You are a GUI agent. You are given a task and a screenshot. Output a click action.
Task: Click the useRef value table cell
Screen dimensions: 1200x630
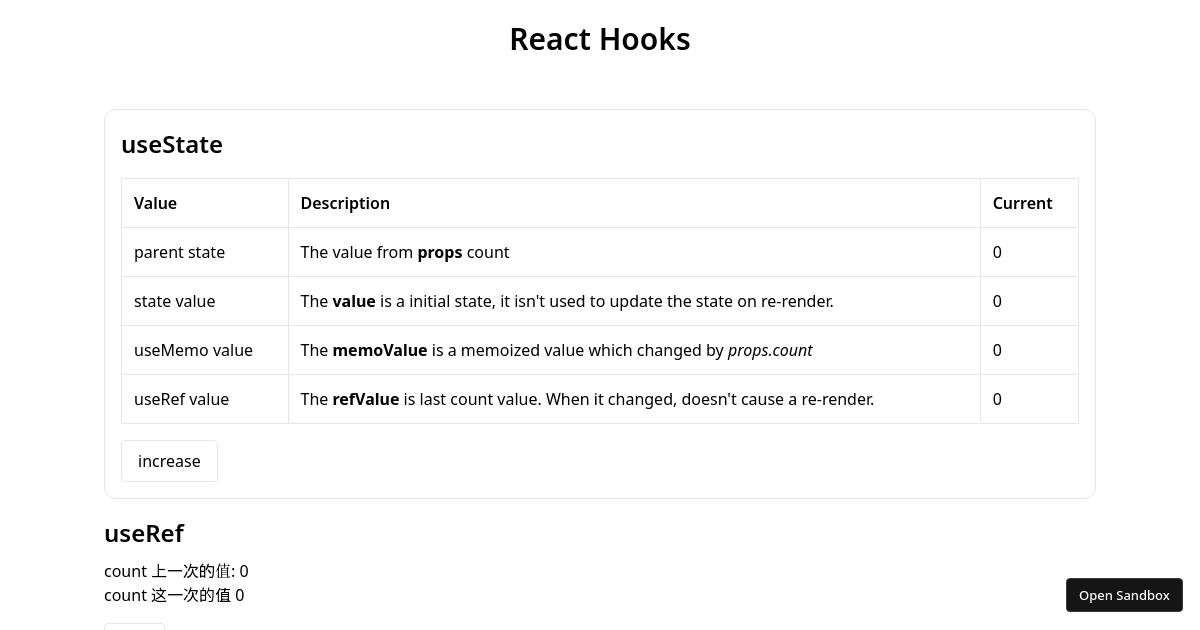pyautogui.click(x=182, y=399)
